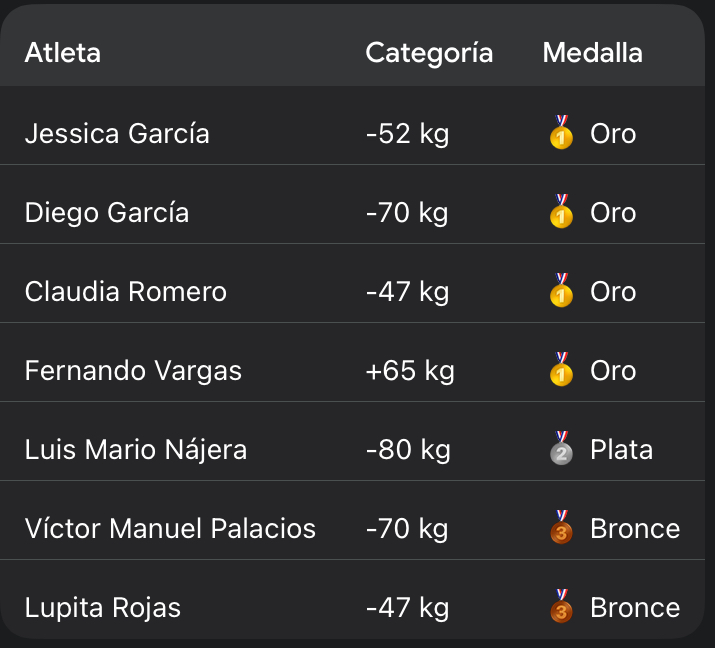This screenshot has height=648, width=715.
Task: Click Diego García's gold medal icon
Action: point(561,212)
